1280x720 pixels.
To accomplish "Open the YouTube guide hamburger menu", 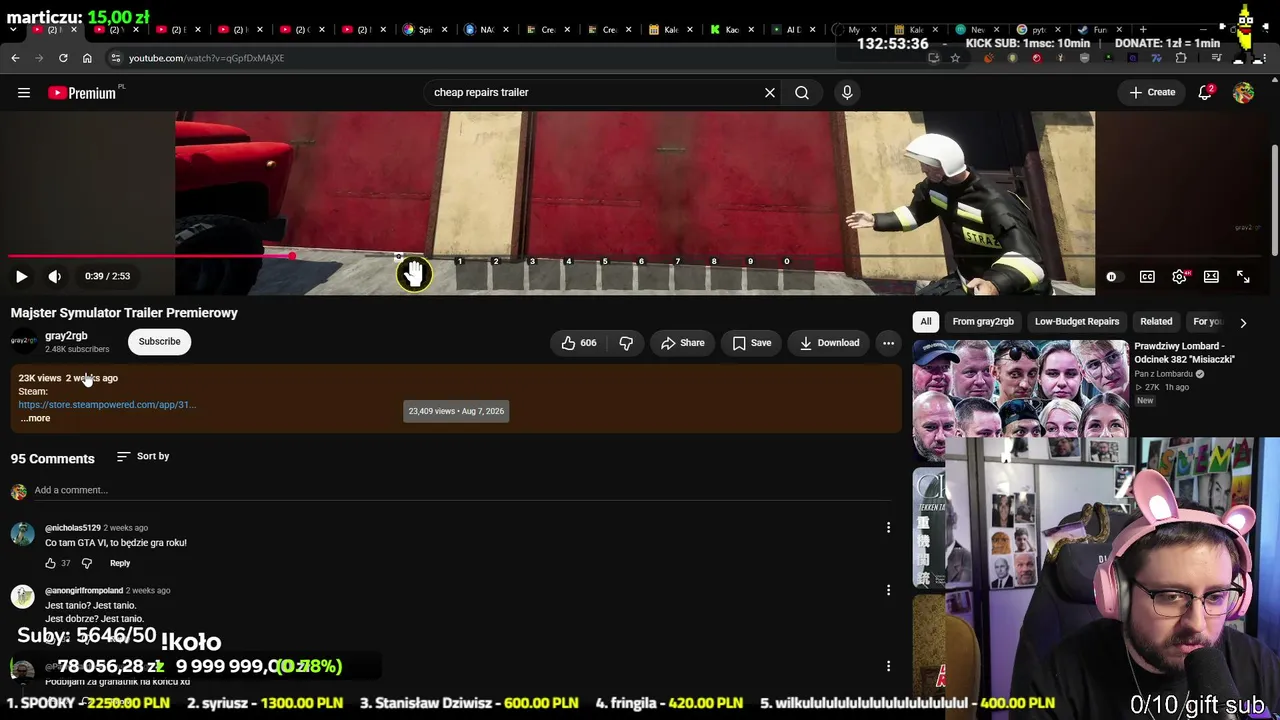I will [24, 93].
